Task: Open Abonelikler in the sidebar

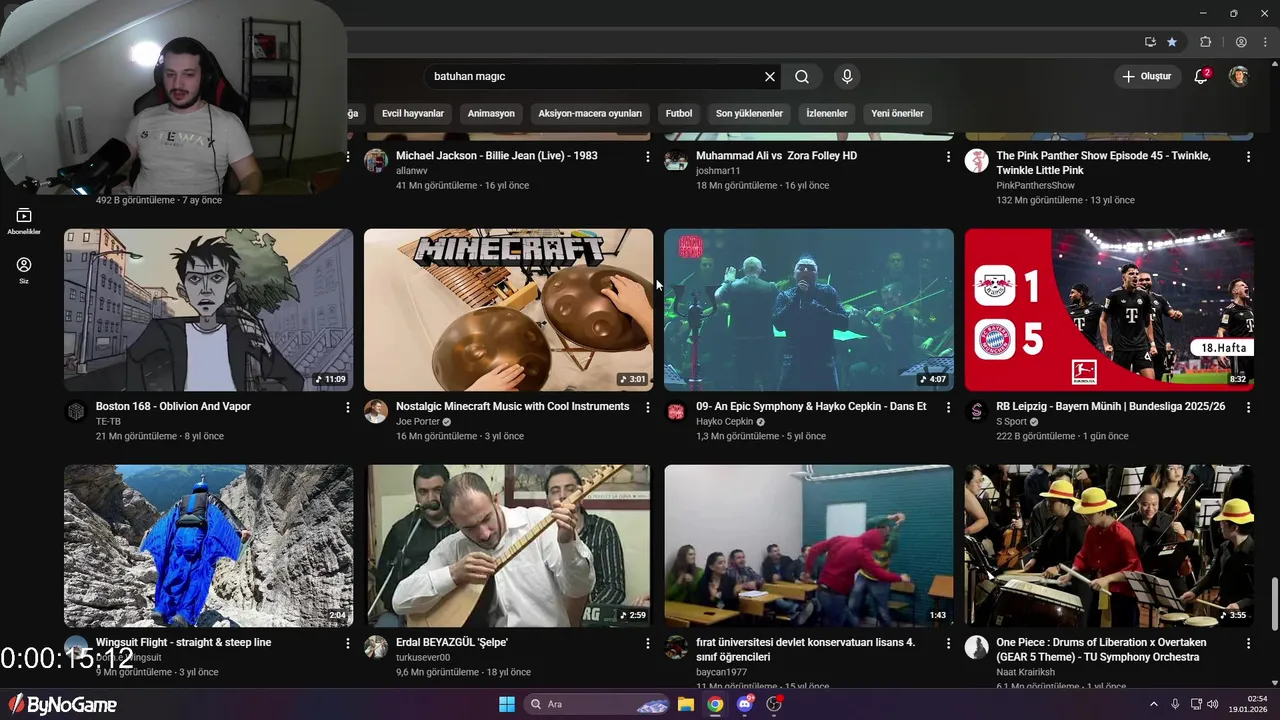Action: coord(24,221)
